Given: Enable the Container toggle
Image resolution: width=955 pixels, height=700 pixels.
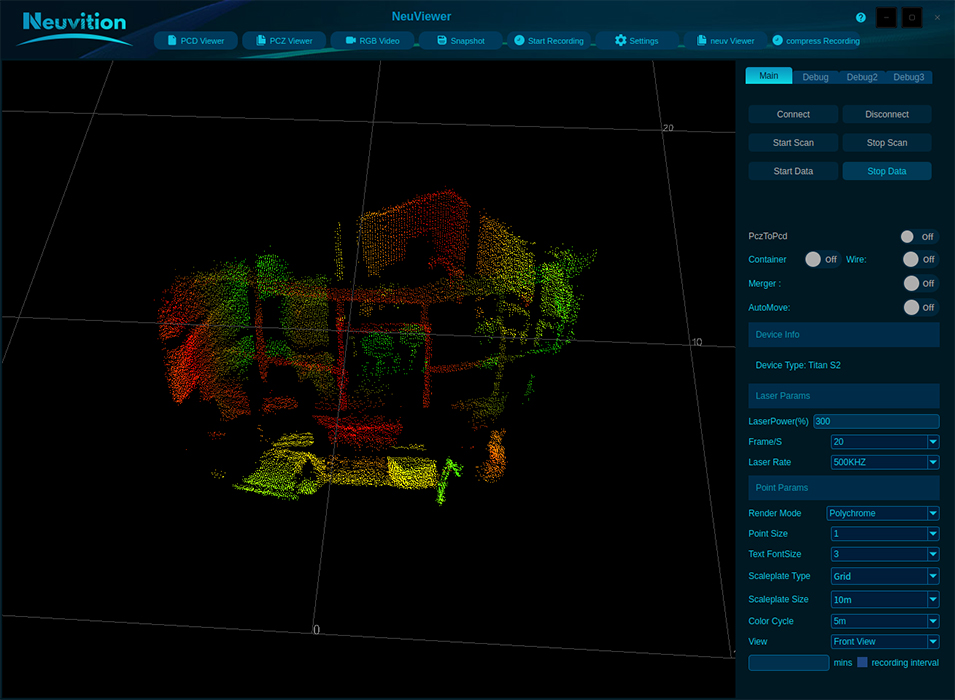Looking at the screenshot, I should [822, 259].
